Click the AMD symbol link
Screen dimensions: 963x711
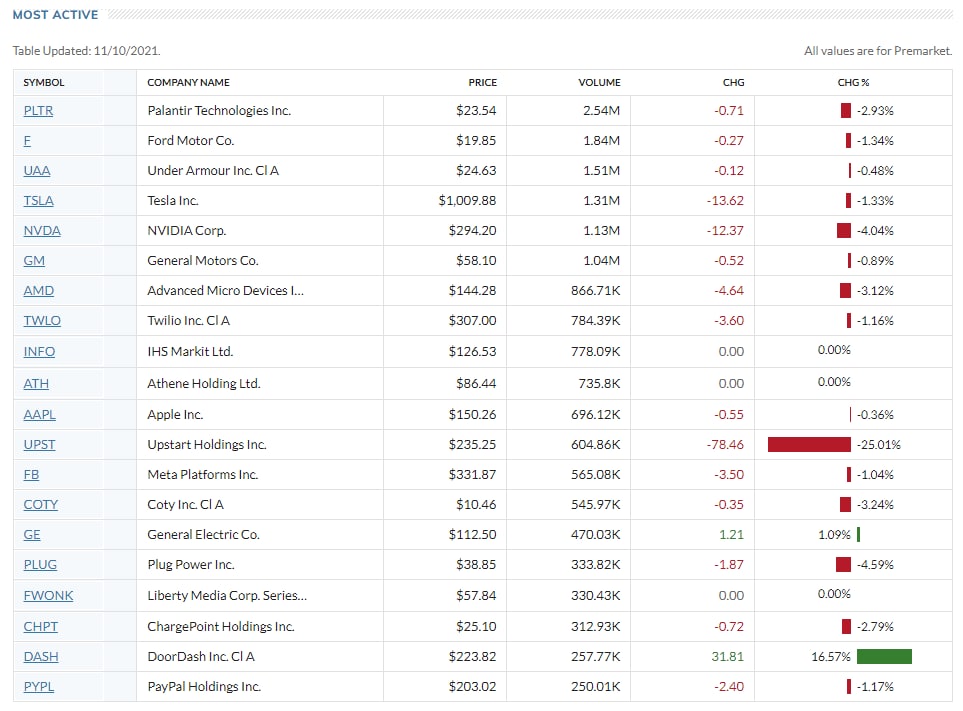coord(39,290)
